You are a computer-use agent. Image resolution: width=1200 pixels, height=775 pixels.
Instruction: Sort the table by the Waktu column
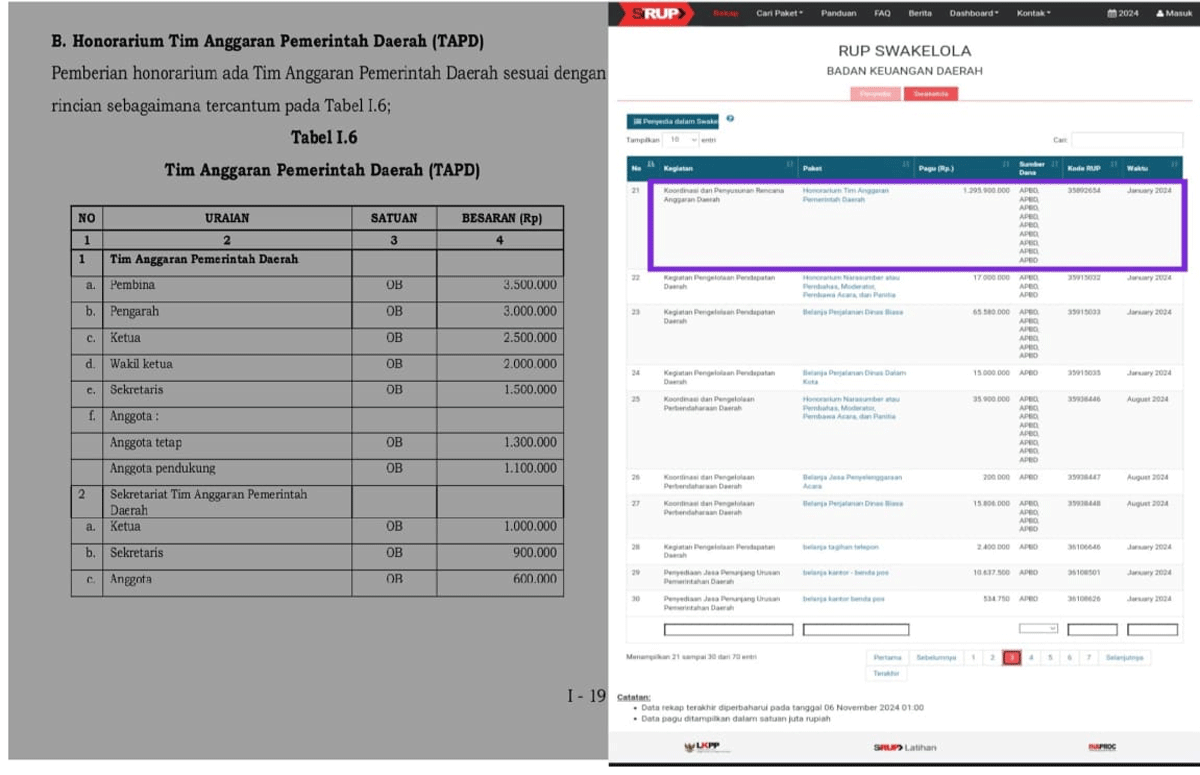[1152, 168]
